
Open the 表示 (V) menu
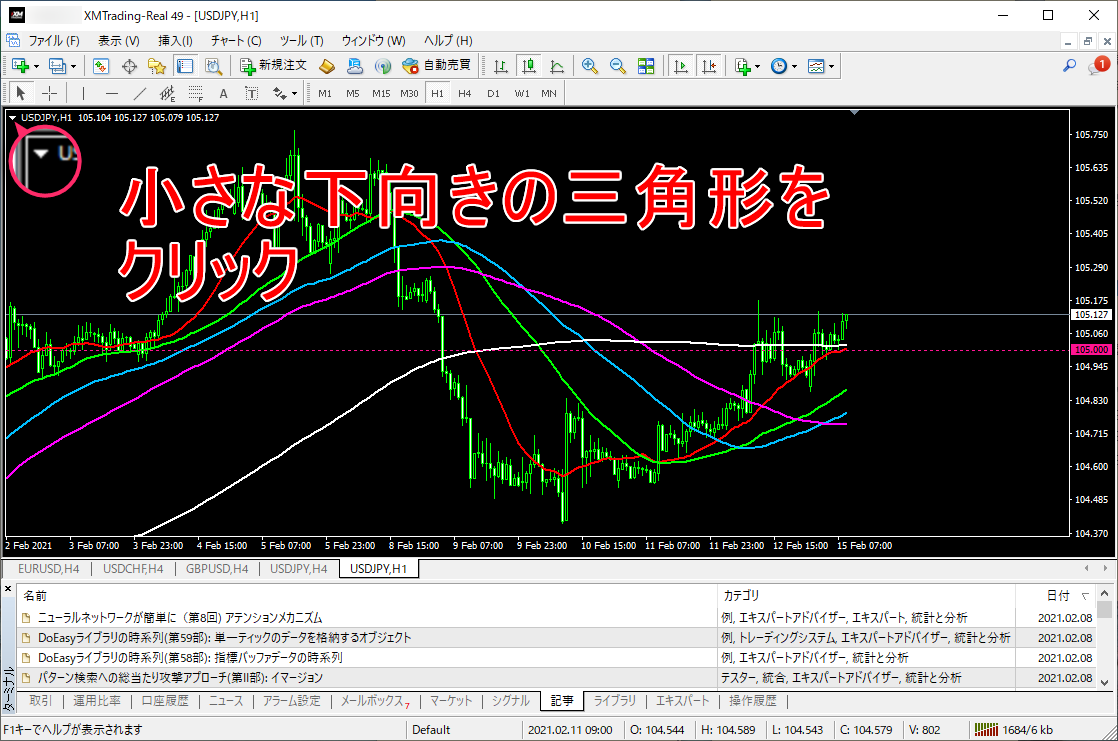point(118,41)
